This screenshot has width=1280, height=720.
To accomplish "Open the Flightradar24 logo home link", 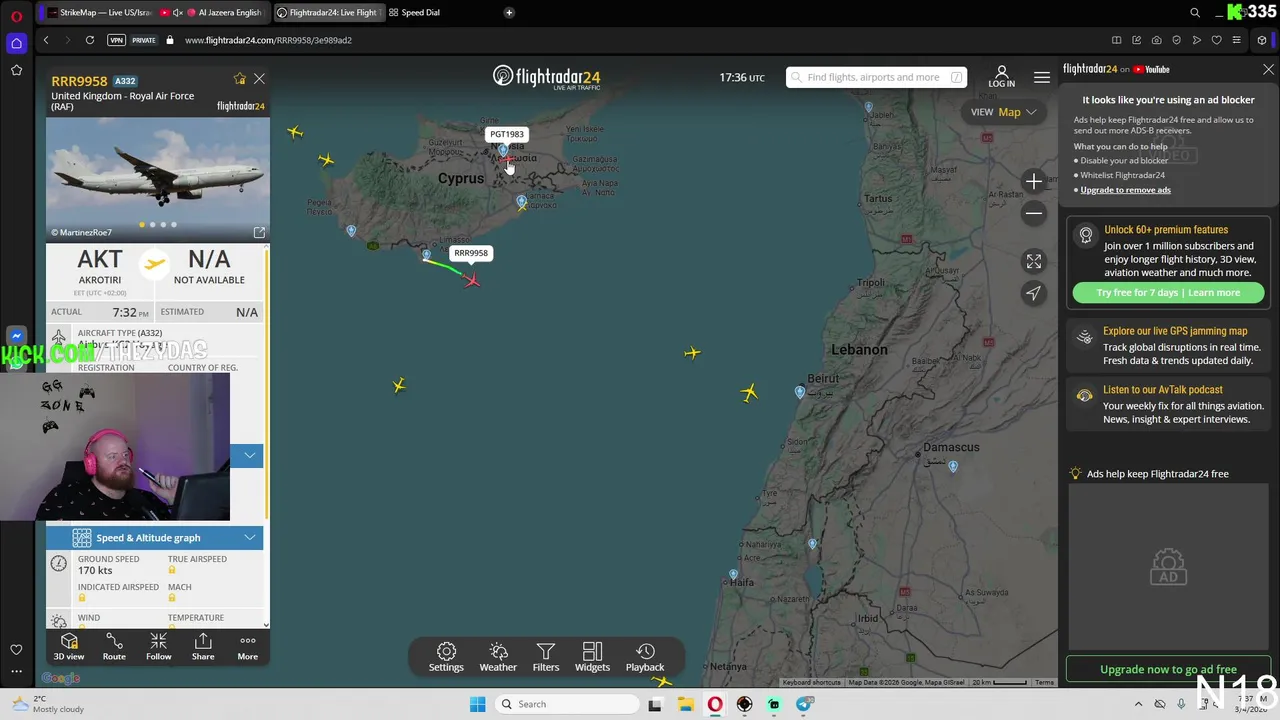I will pos(546,77).
